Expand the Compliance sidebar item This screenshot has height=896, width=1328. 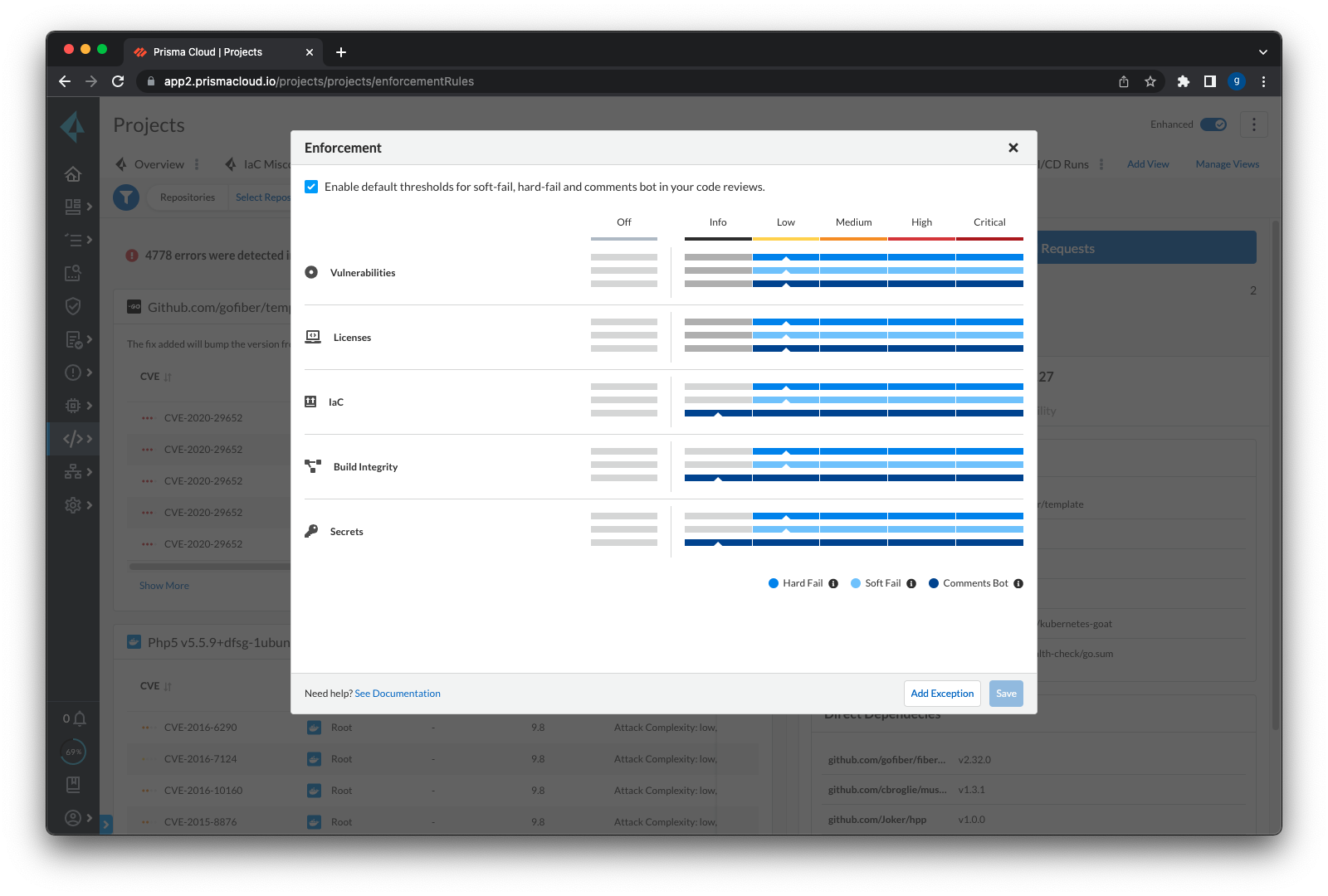click(78, 339)
